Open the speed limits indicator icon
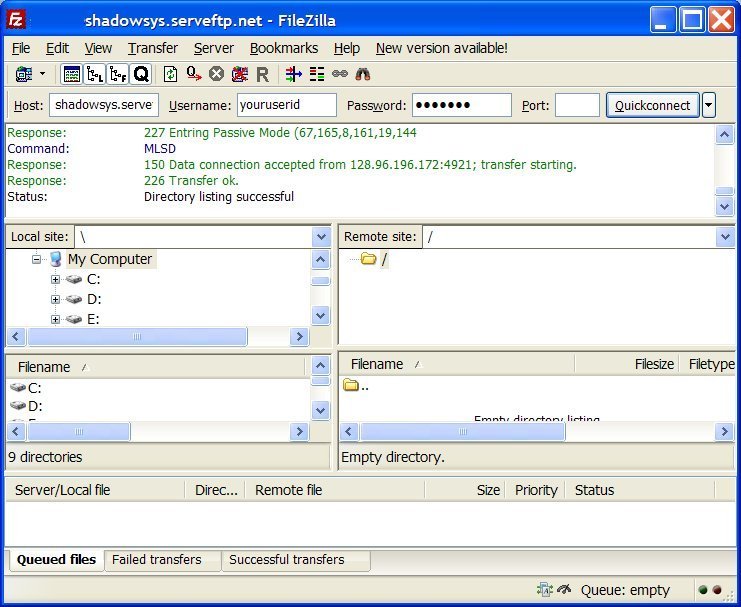 pos(564,589)
